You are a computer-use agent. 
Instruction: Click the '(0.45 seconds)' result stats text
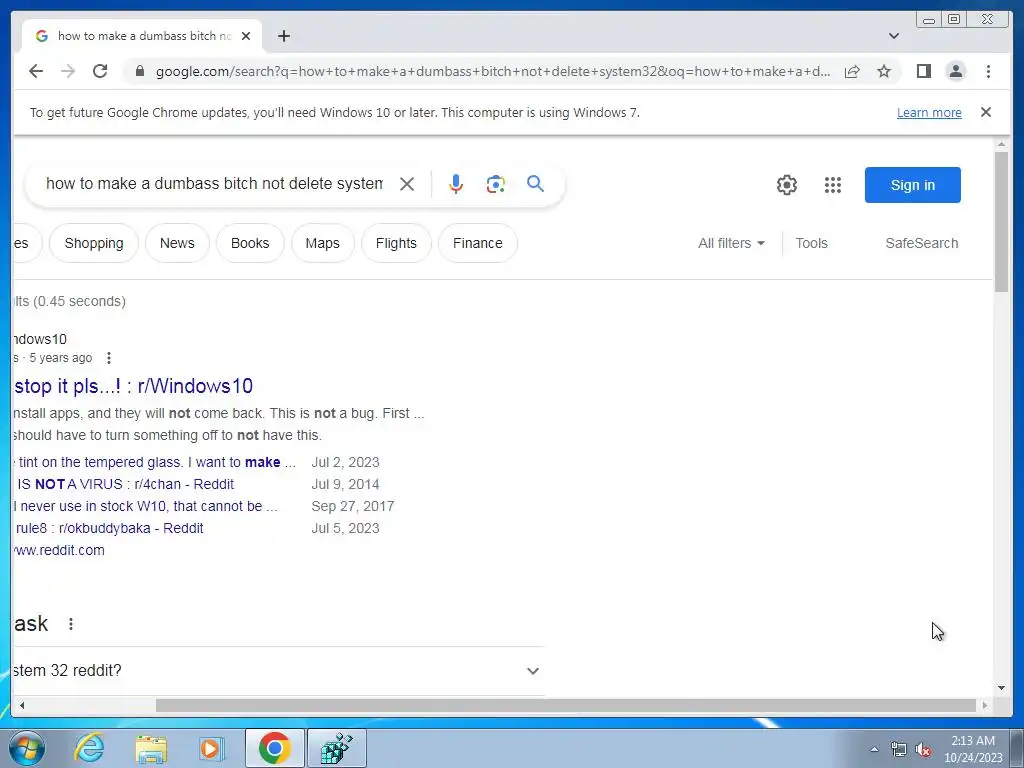tap(79, 301)
